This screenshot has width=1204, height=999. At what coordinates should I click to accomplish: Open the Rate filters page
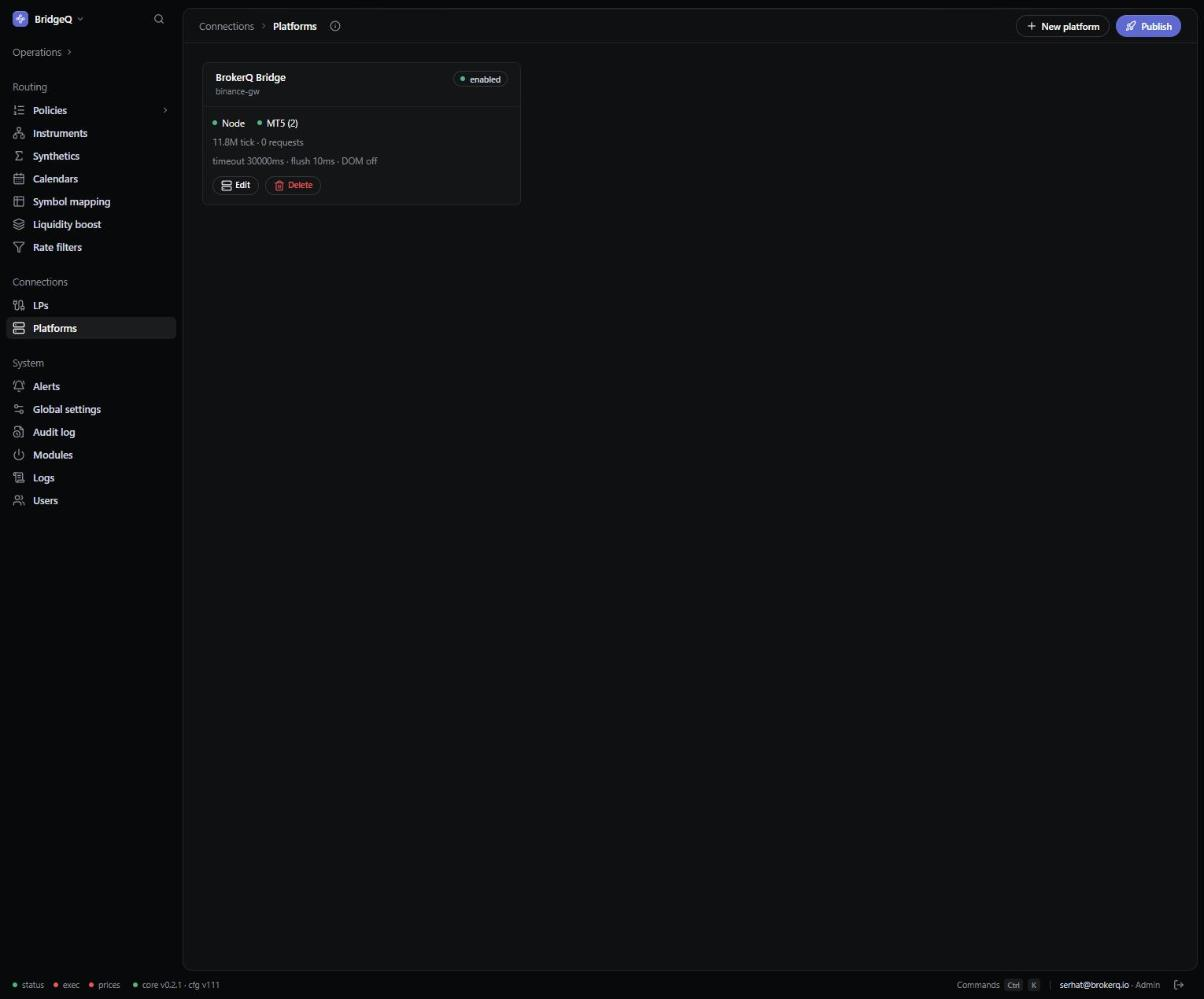[91, 247]
